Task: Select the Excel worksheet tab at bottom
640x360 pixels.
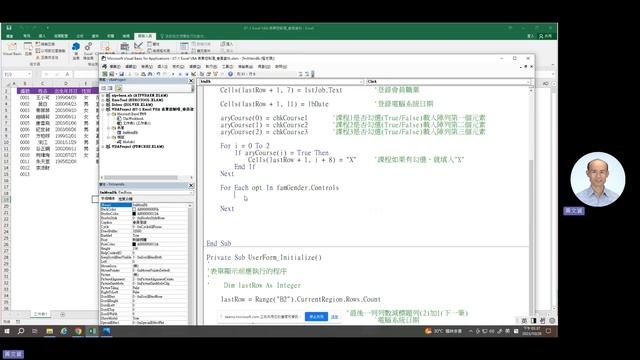Action: point(40,314)
